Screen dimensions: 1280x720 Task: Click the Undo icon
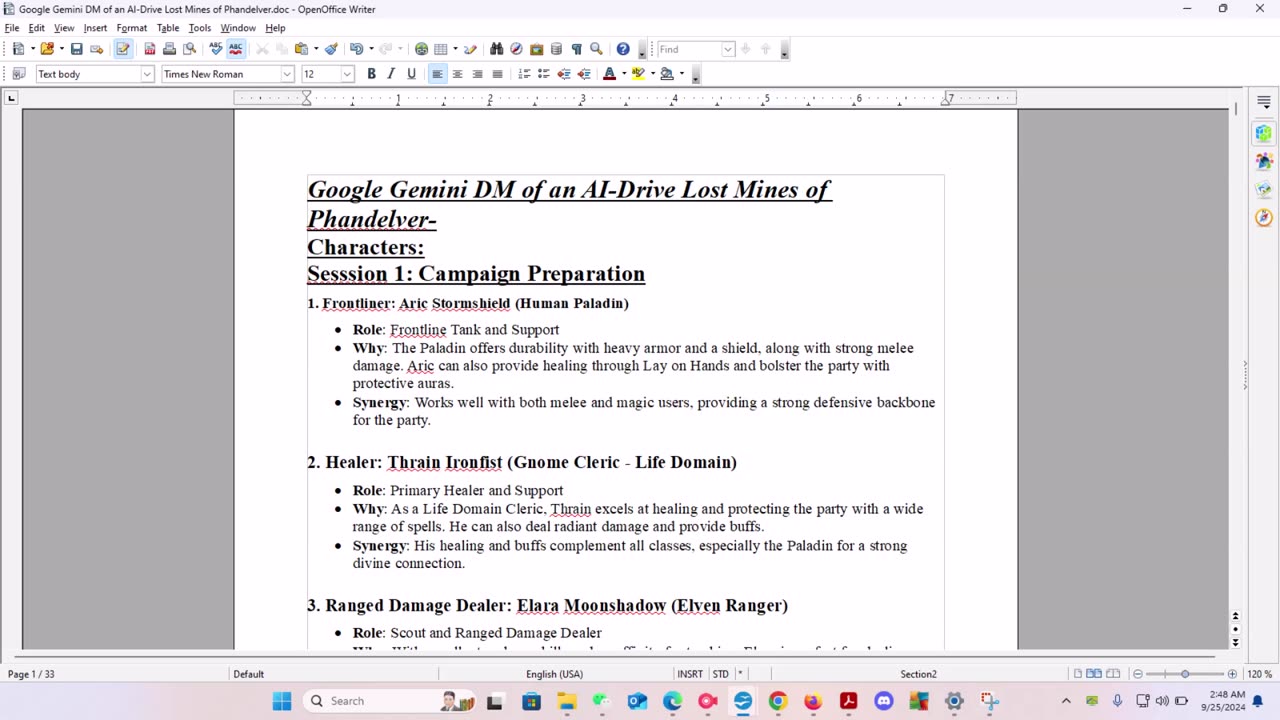(x=355, y=48)
